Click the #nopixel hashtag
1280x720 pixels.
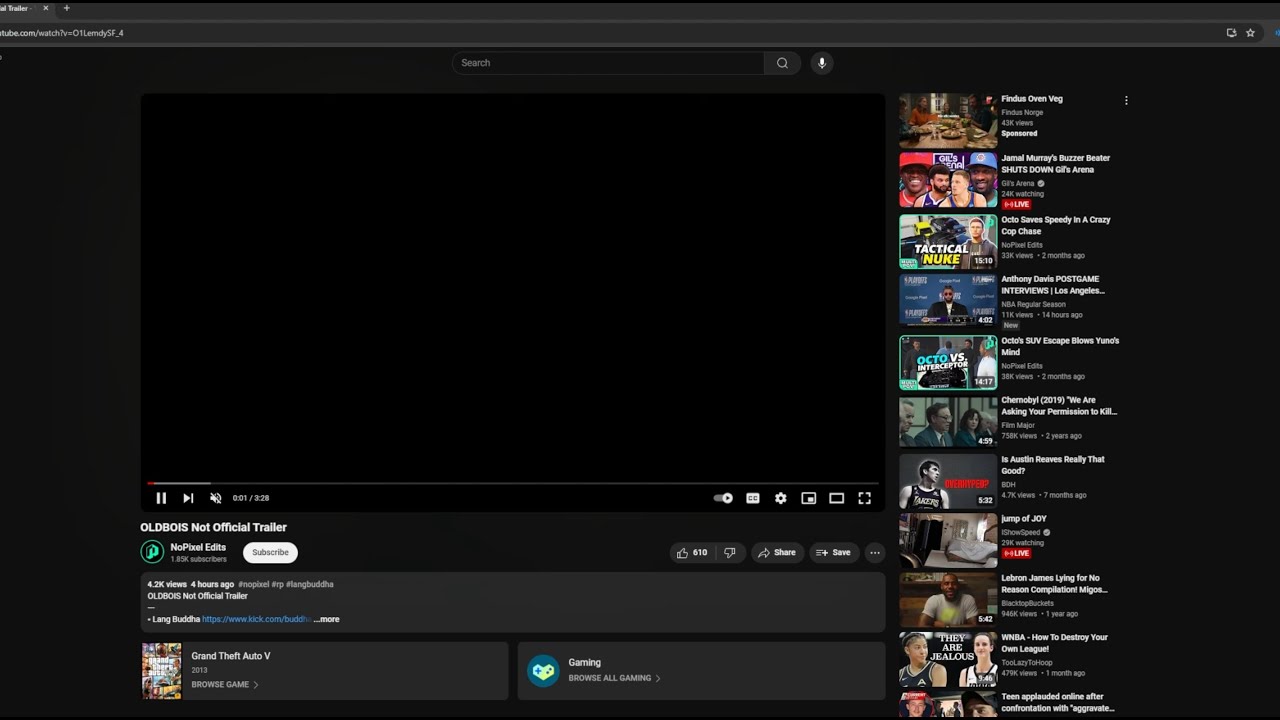click(253, 584)
